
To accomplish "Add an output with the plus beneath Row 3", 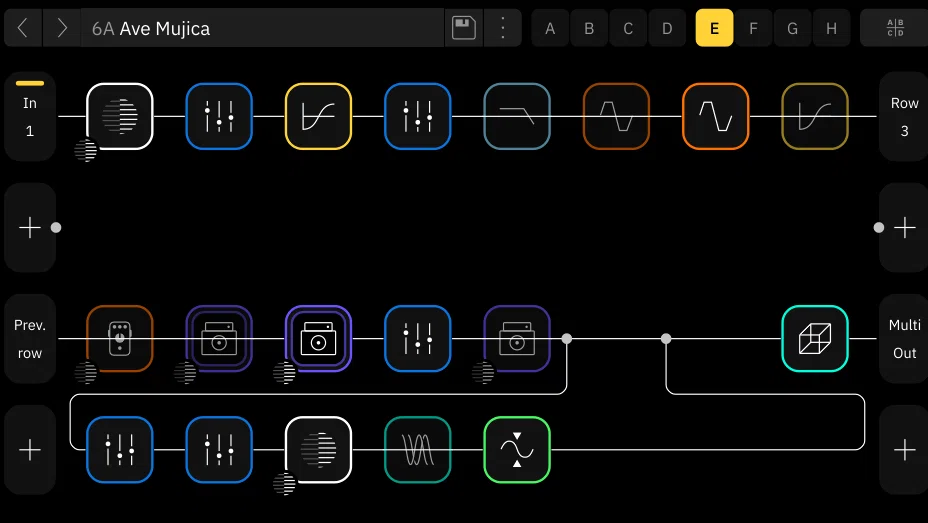I will 904,228.
